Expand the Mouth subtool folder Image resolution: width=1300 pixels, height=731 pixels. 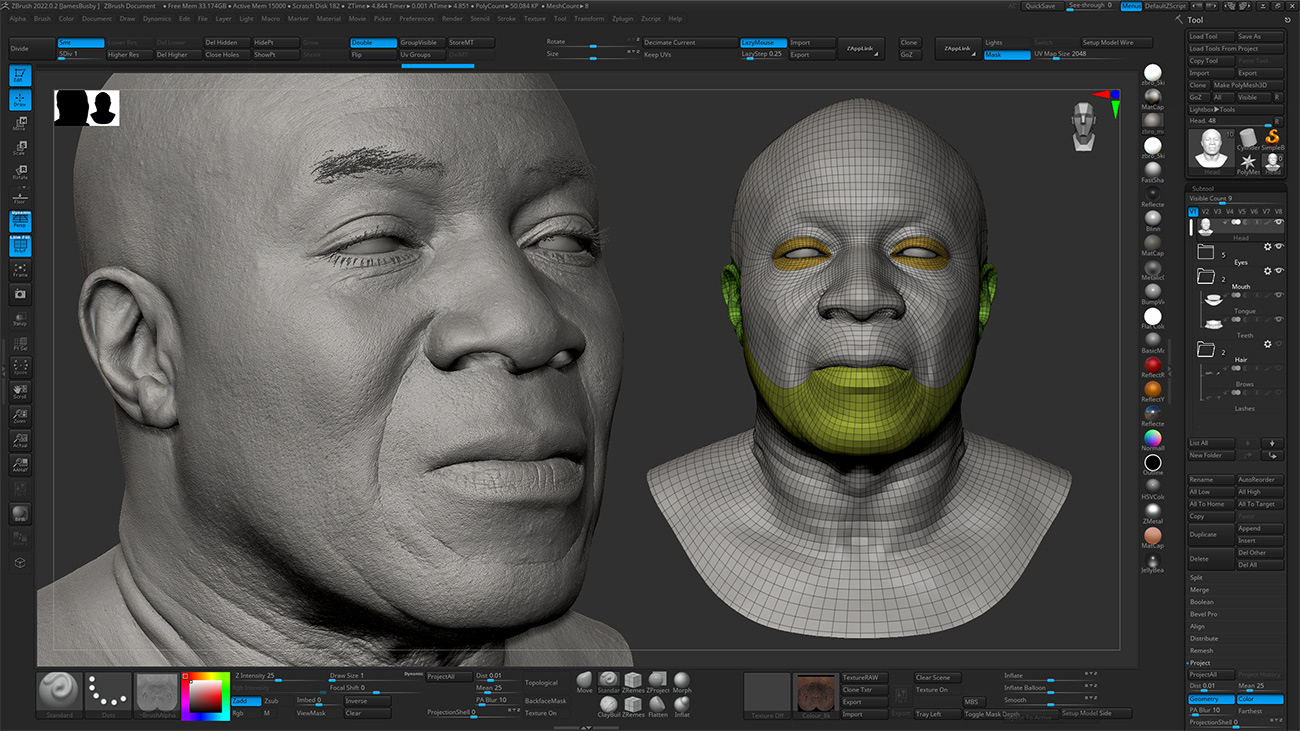(x=1204, y=275)
